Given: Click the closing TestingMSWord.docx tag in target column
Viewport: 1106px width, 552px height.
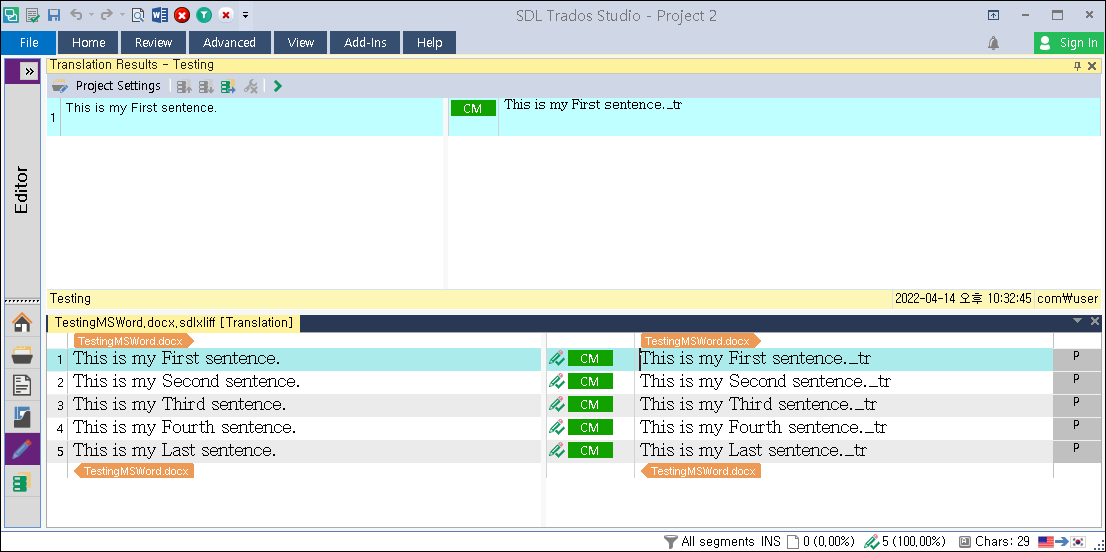Looking at the screenshot, I should 701,471.
